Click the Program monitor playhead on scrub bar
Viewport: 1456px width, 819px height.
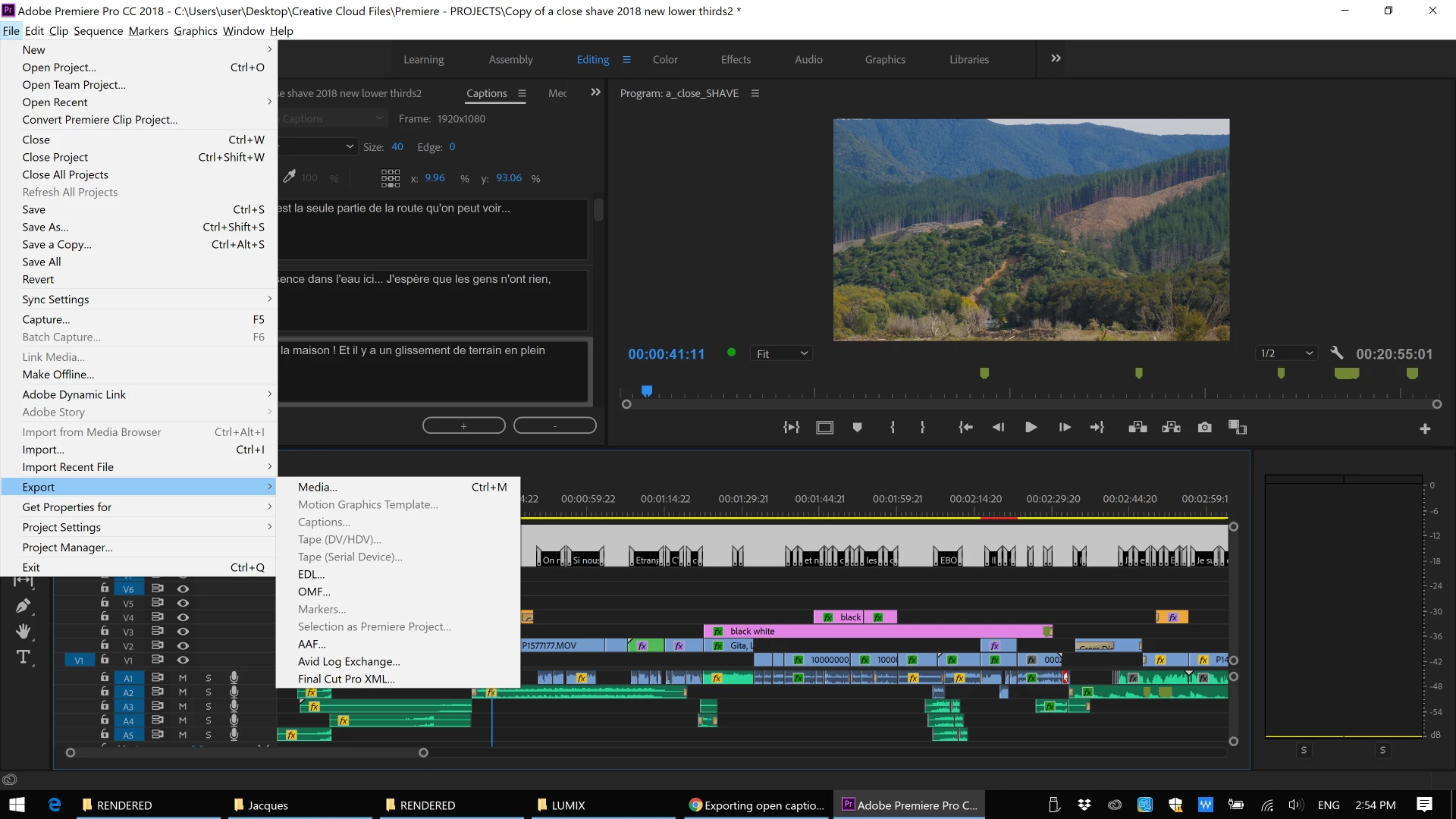[647, 391]
